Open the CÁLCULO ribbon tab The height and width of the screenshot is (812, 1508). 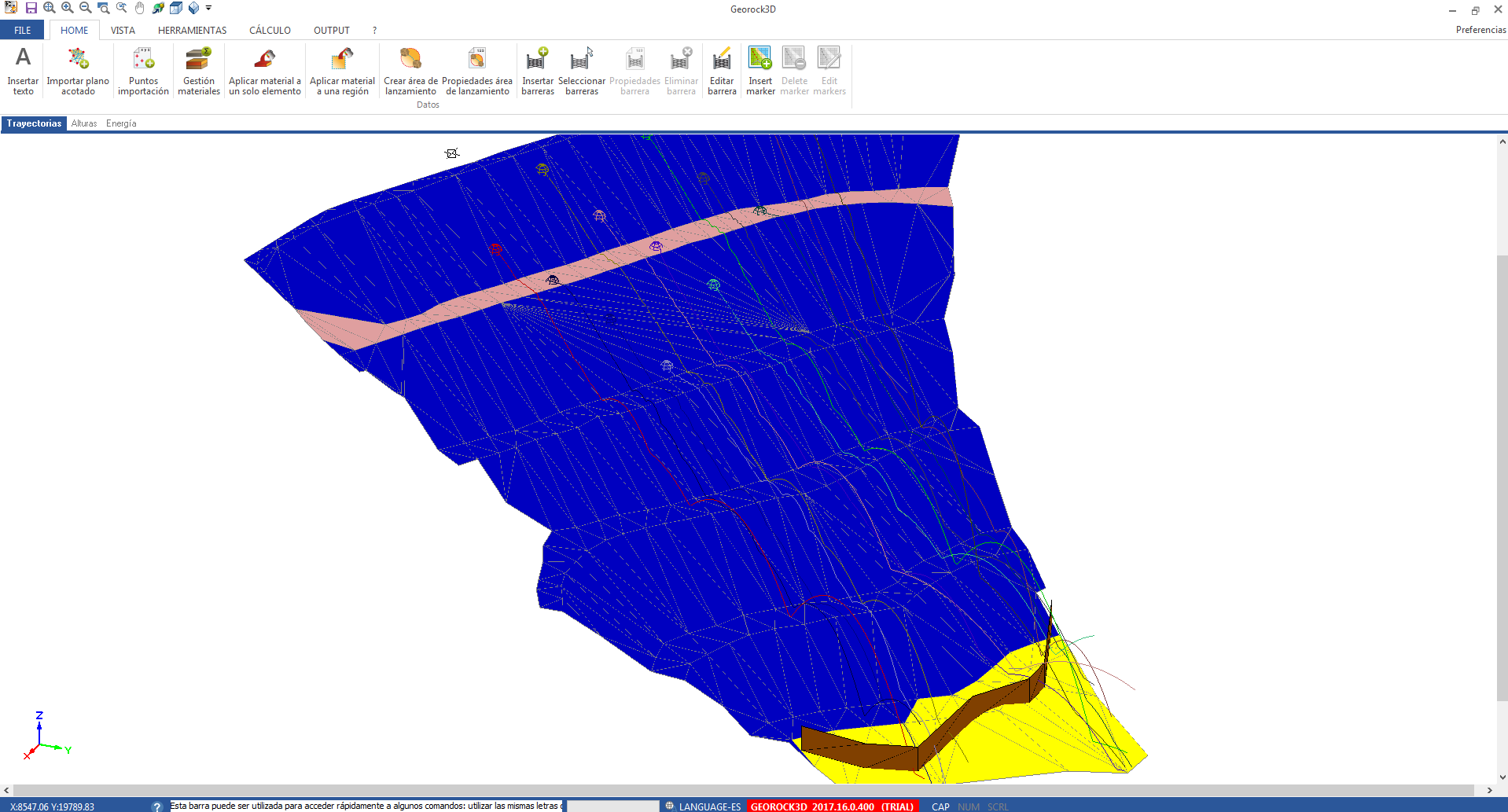point(270,31)
